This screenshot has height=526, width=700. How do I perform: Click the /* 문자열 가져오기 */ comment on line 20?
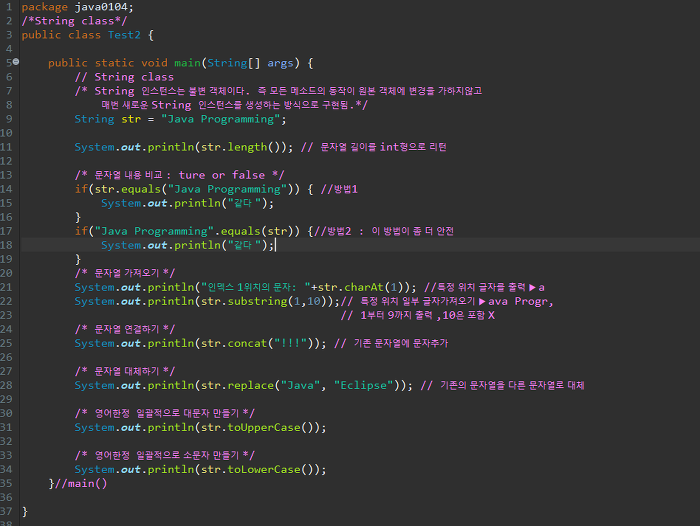pyautogui.click(x=125, y=273)
